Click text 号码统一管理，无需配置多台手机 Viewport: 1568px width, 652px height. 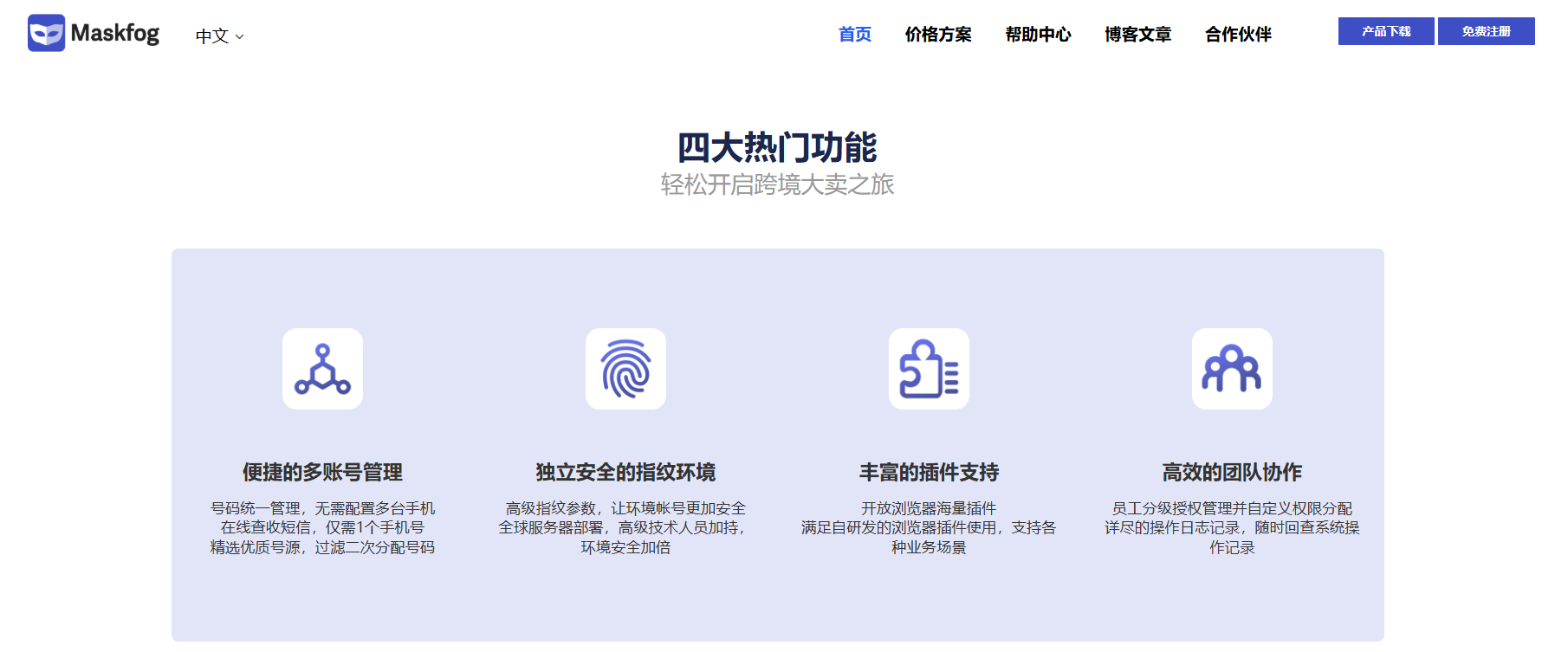(x=322, y=508)
